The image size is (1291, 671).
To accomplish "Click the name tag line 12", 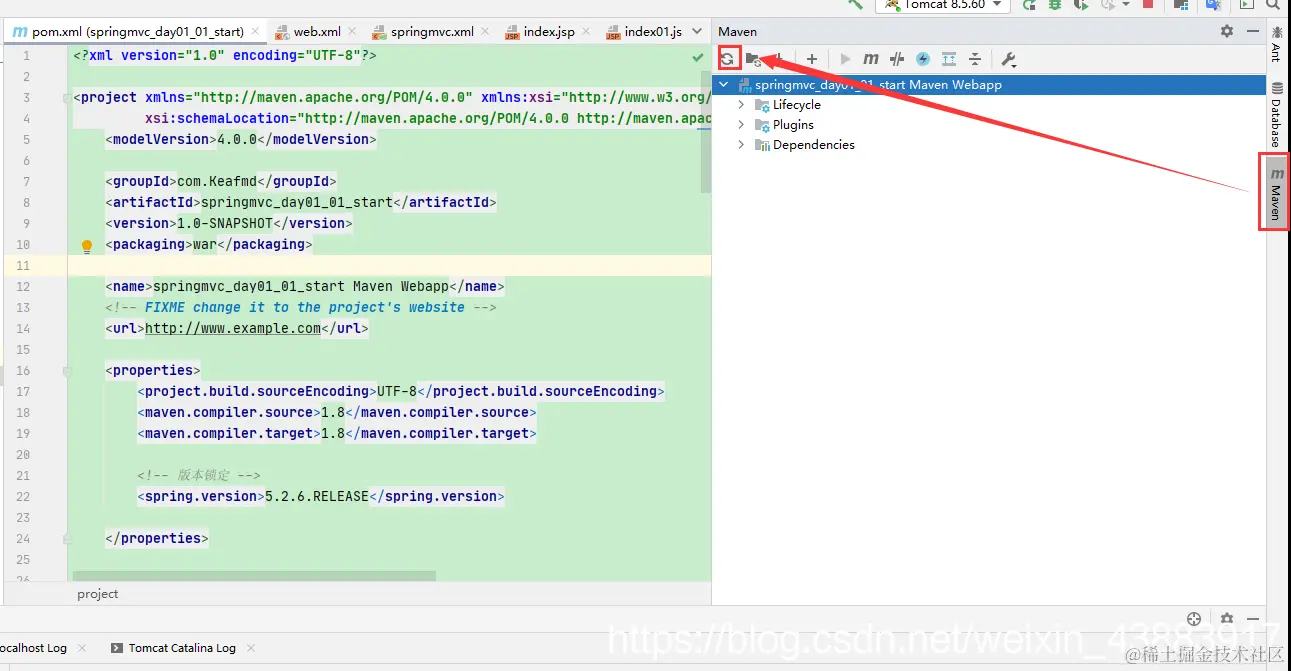I will tap(305, 287).
